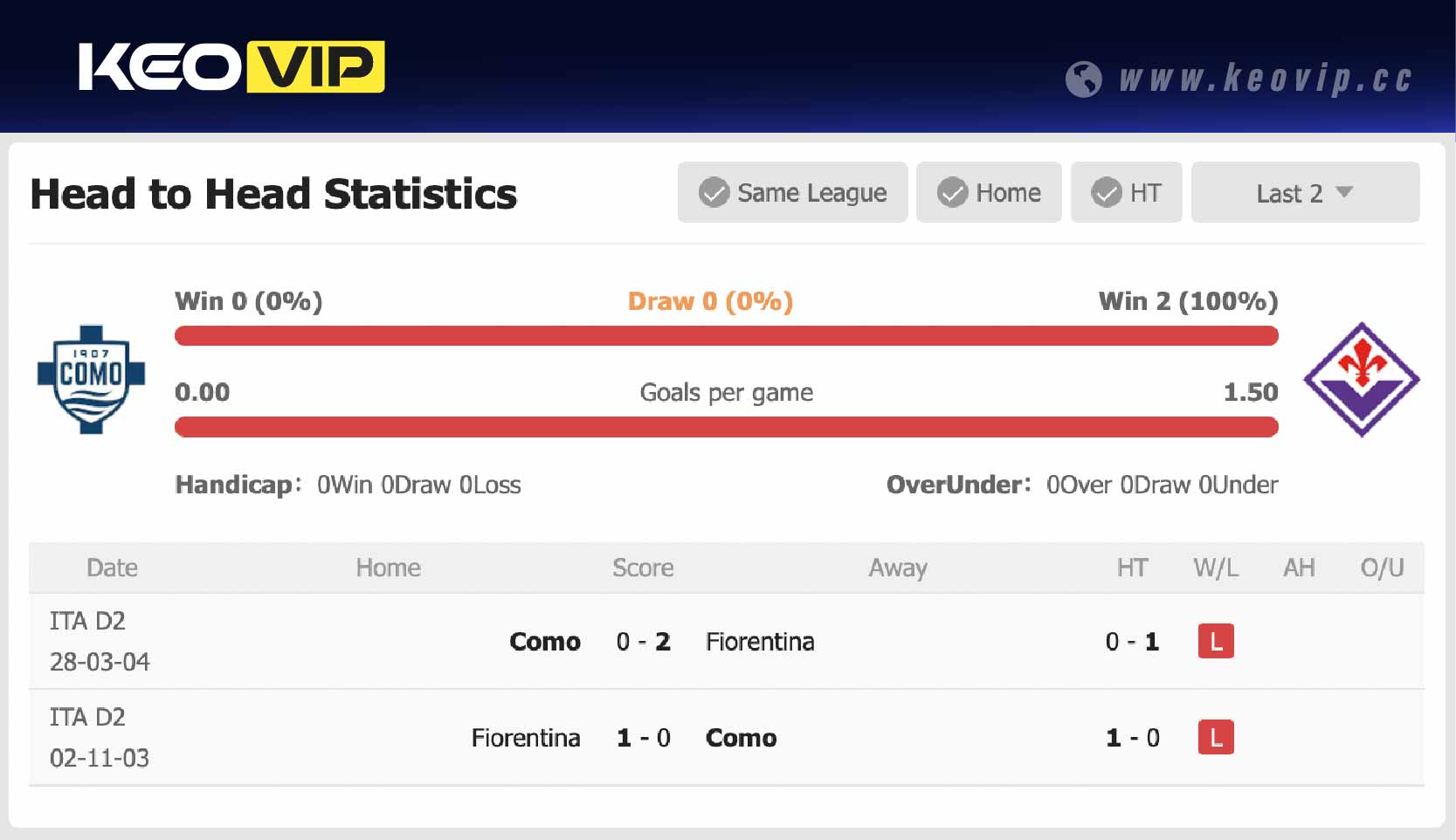Select the HT column header
Screen dimensions: 1456x840
tap(1133, 568)
